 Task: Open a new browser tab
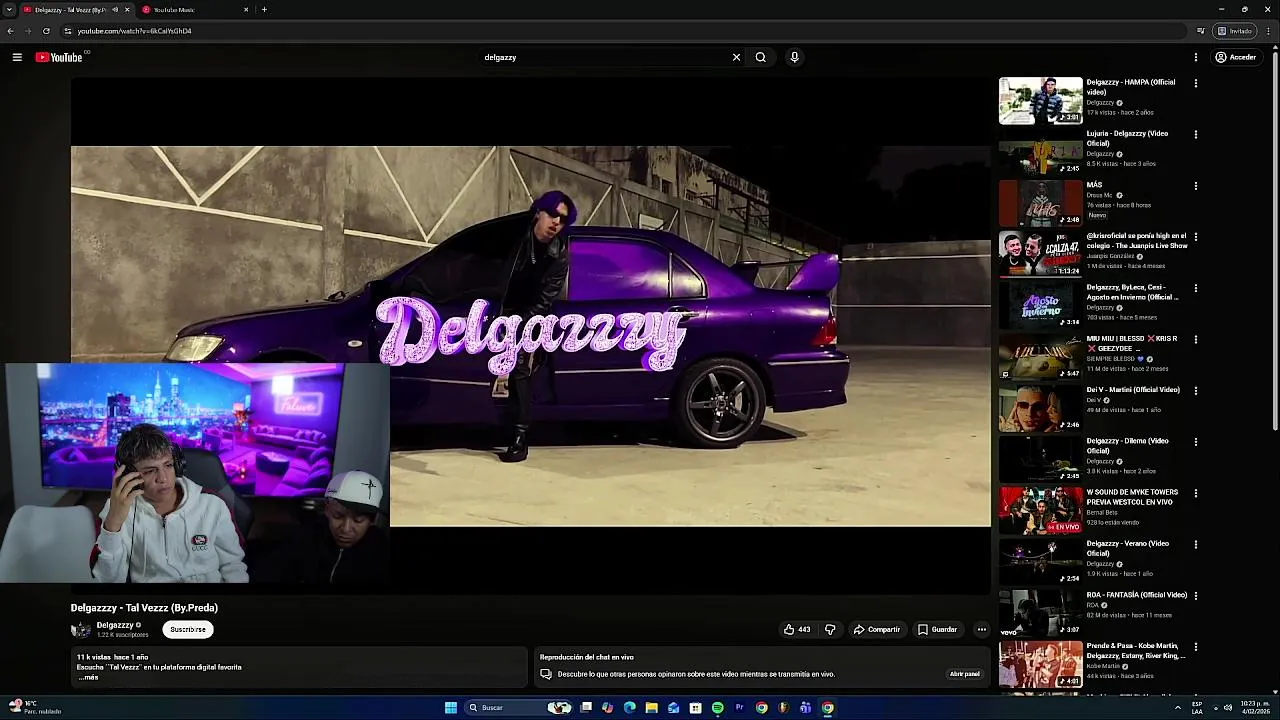point(264,10)
